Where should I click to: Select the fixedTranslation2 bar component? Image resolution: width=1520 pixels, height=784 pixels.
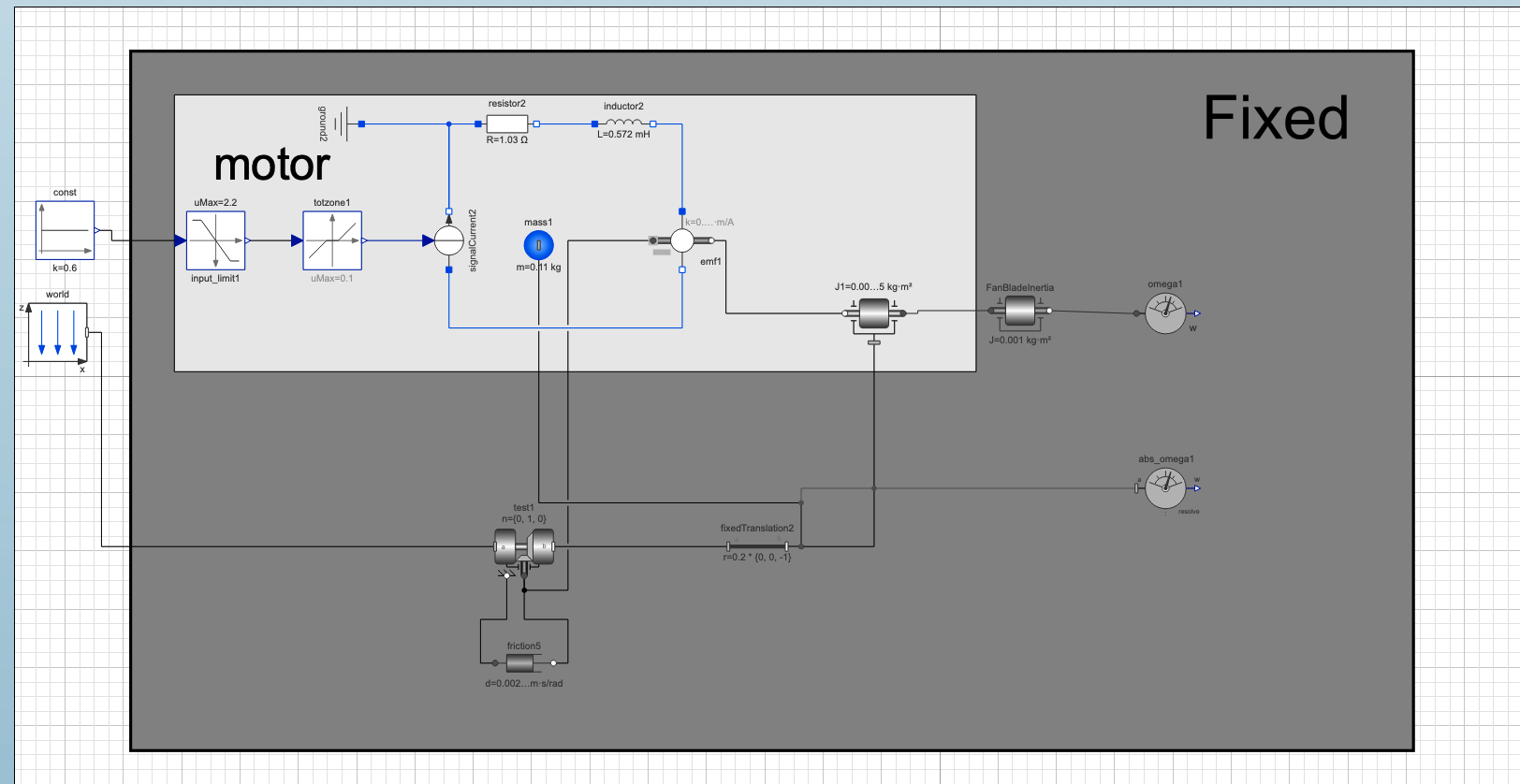point(757,545)
